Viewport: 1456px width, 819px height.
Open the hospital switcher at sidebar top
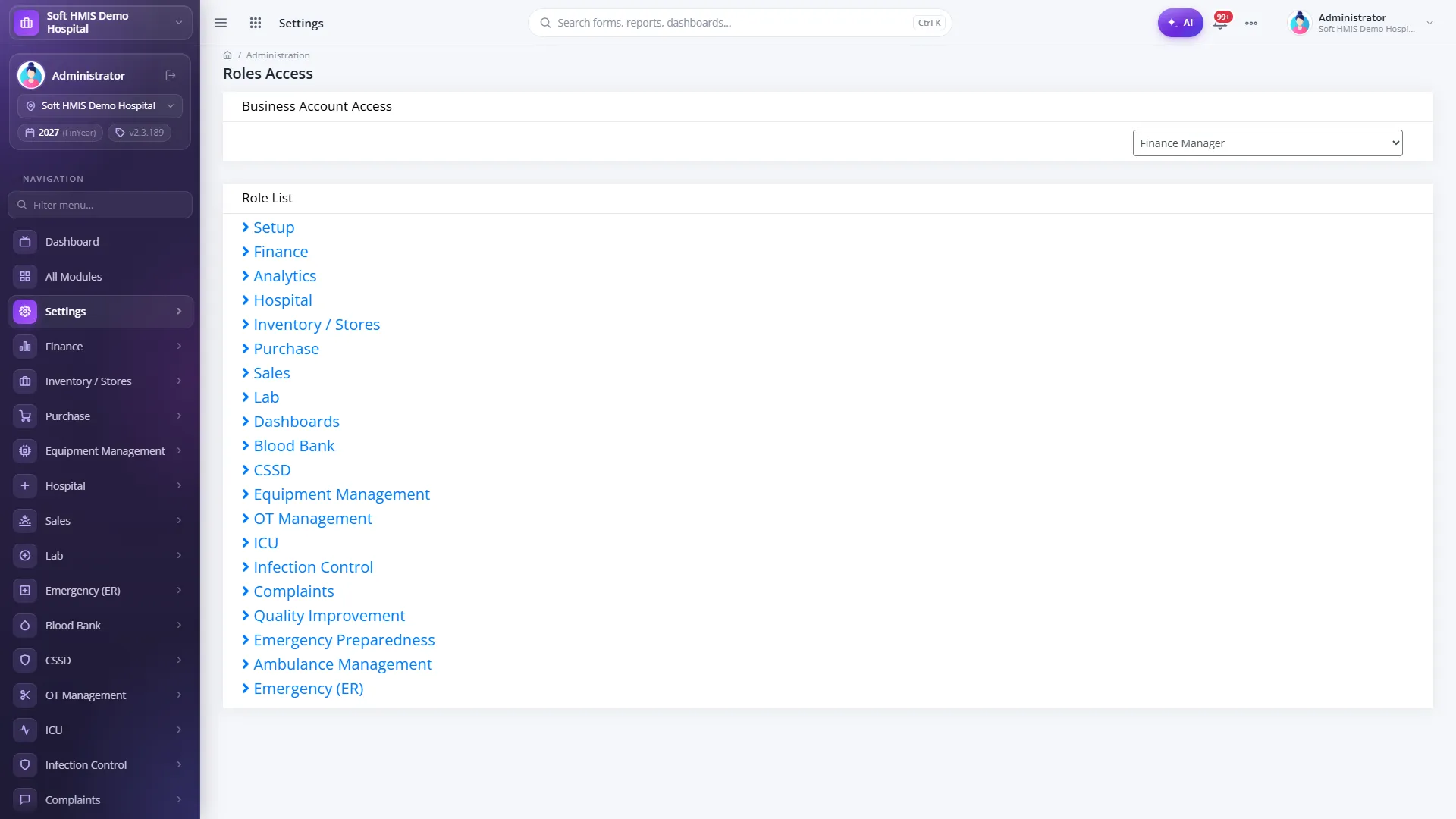click(x=100, y=23)
